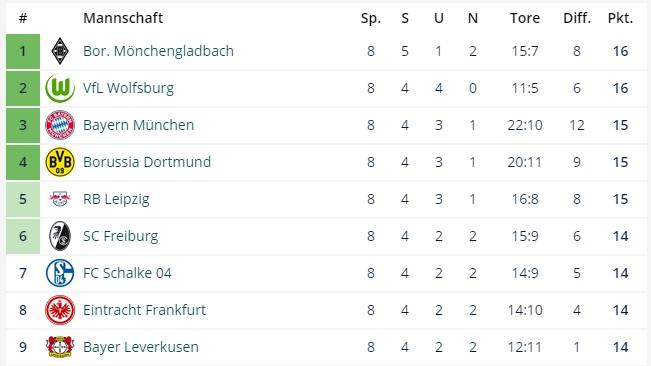Image resolution: width=651 pixels, height=366 pixels.
Task: Open the Bor. Mönchengladbach team link
Action: click(158, 51)
